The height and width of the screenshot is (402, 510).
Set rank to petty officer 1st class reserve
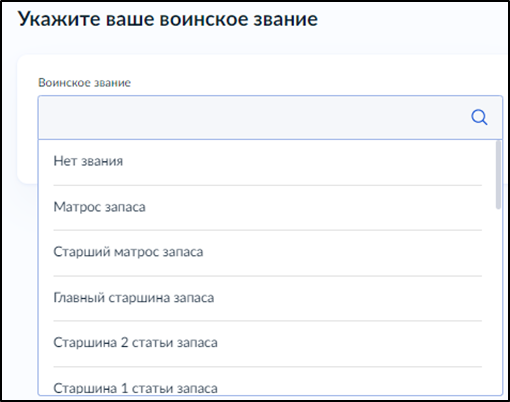(x=268, y=381)
